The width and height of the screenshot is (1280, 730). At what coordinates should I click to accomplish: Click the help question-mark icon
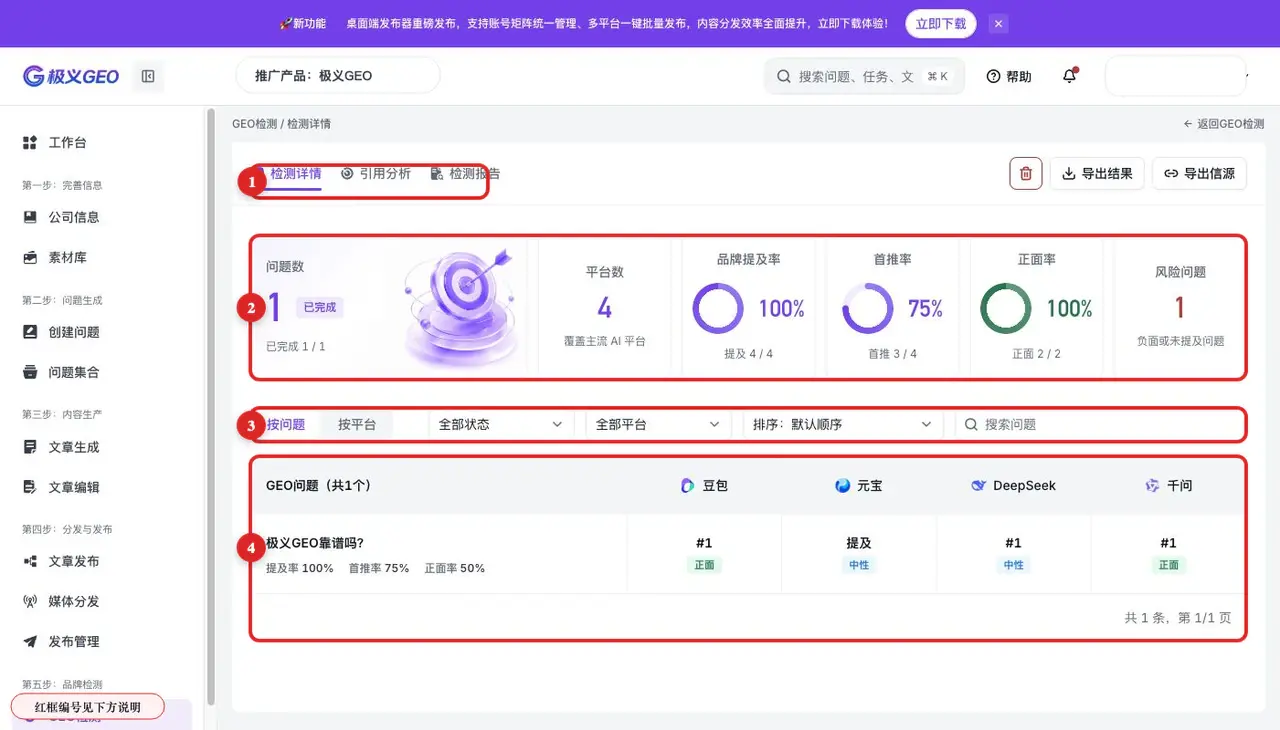click(993, 76)
